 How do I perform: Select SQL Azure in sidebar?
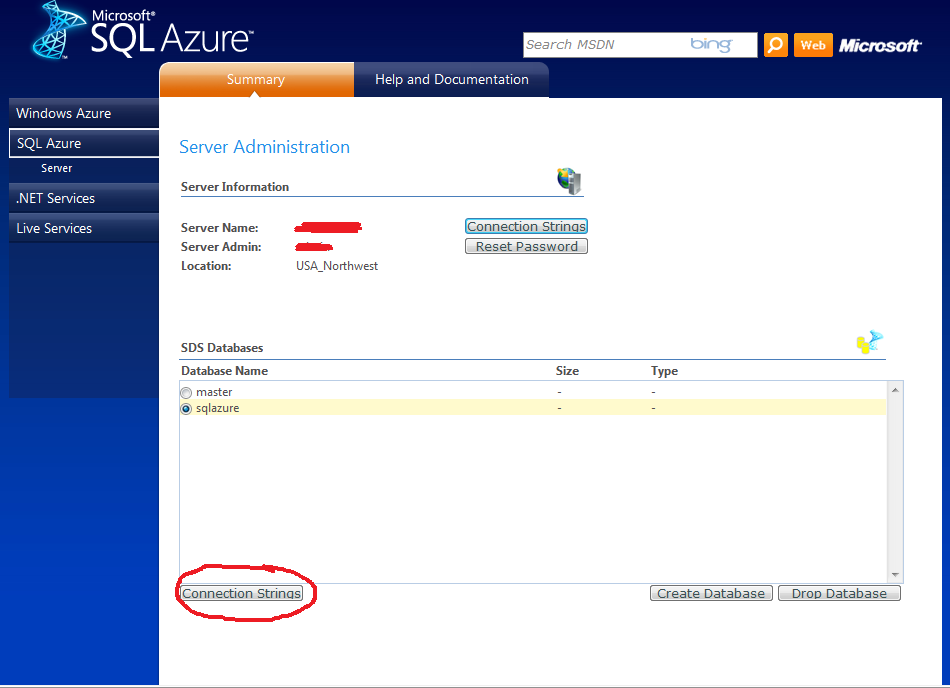(84, 144)
